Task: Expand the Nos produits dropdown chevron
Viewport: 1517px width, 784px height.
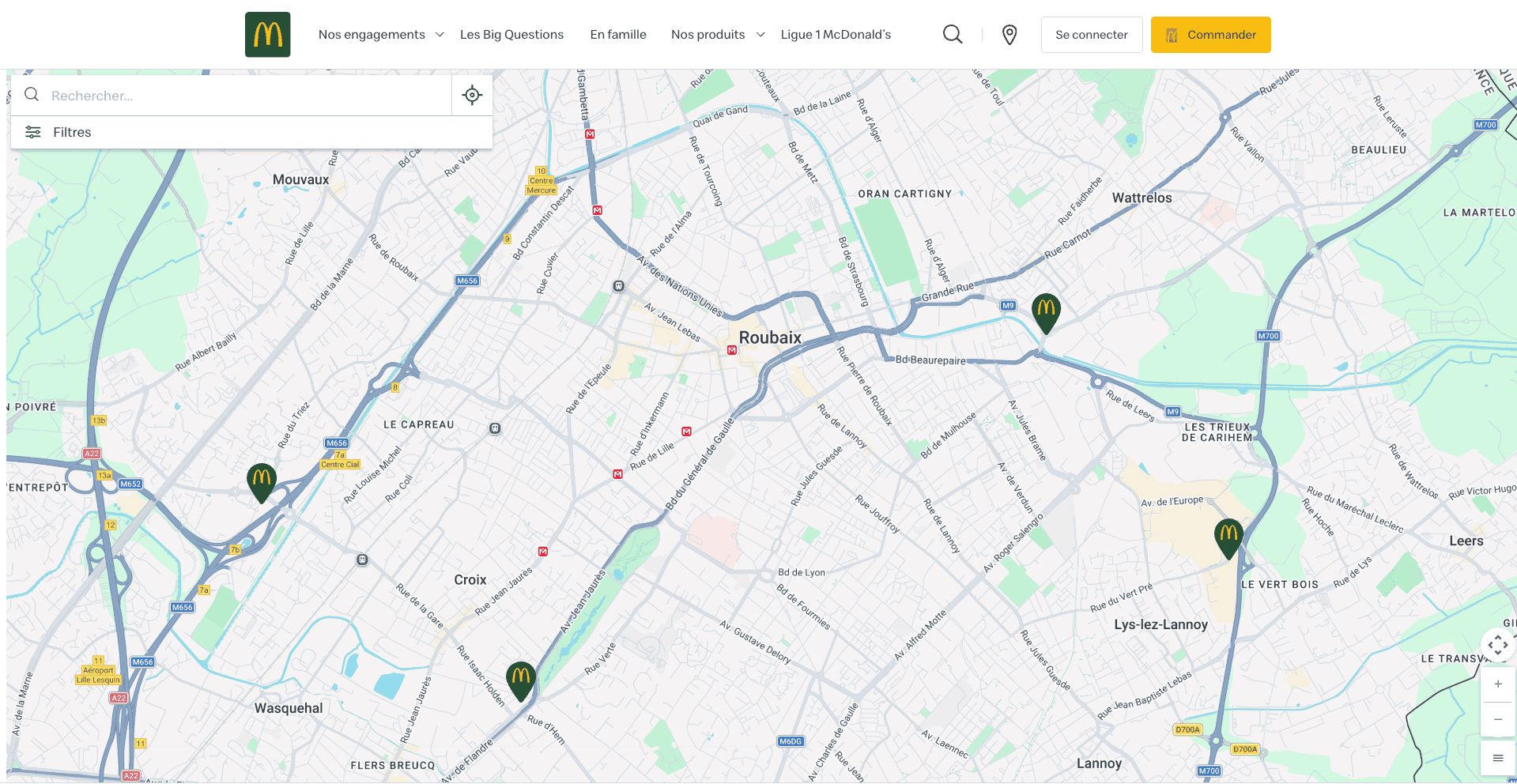Action: click(x=760, y=35)
